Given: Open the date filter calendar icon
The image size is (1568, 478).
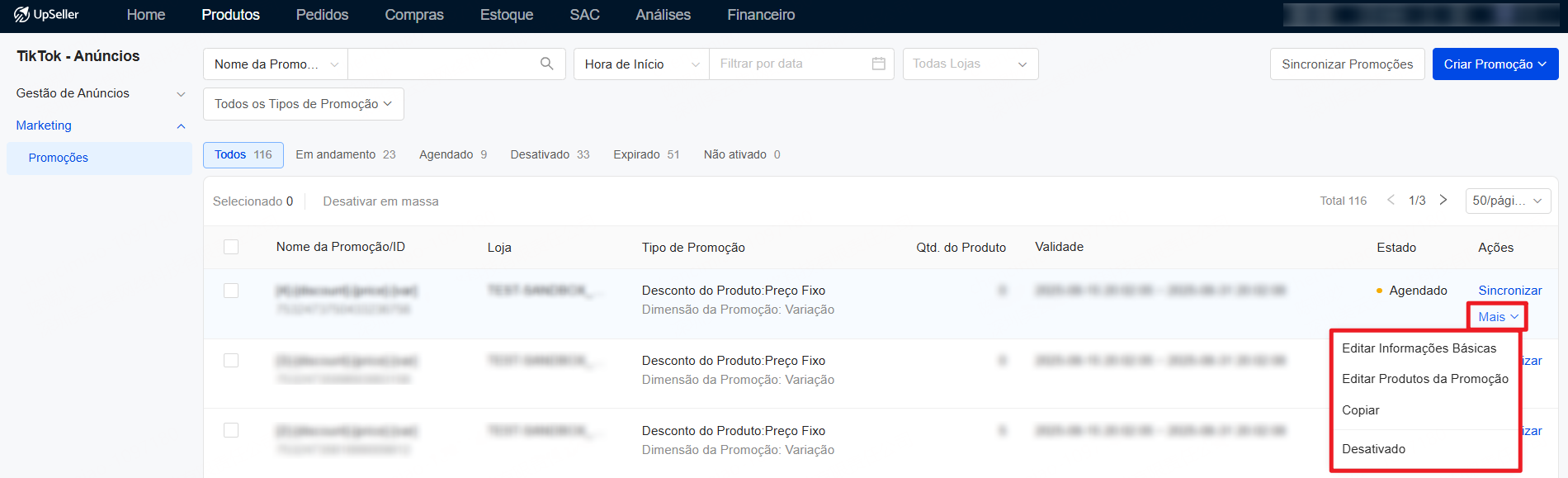Looking at the screenshot, I should [x=878, y=64].
